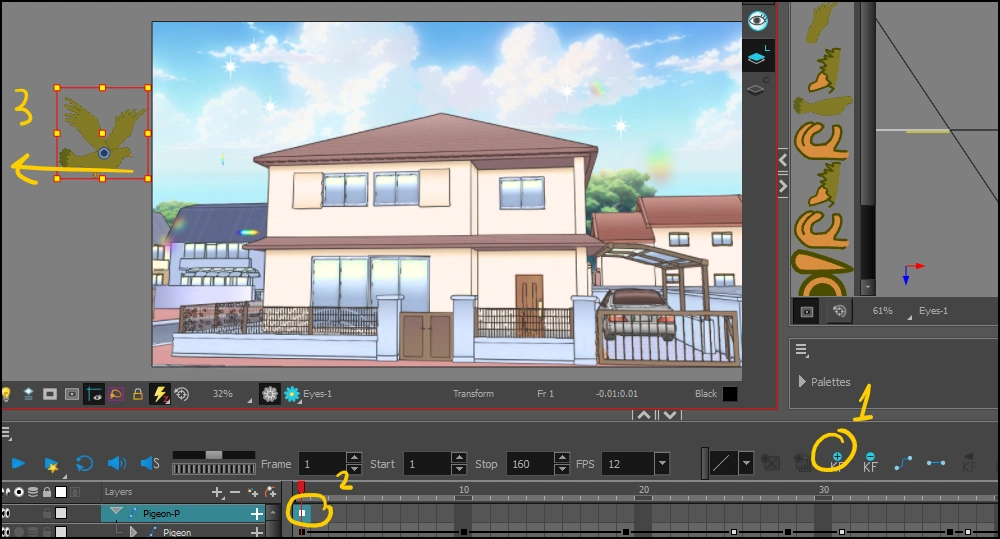This screenshot has width=1000, height=539.
Task: Add a new layer with Layers plus
Action: (217, 492)
